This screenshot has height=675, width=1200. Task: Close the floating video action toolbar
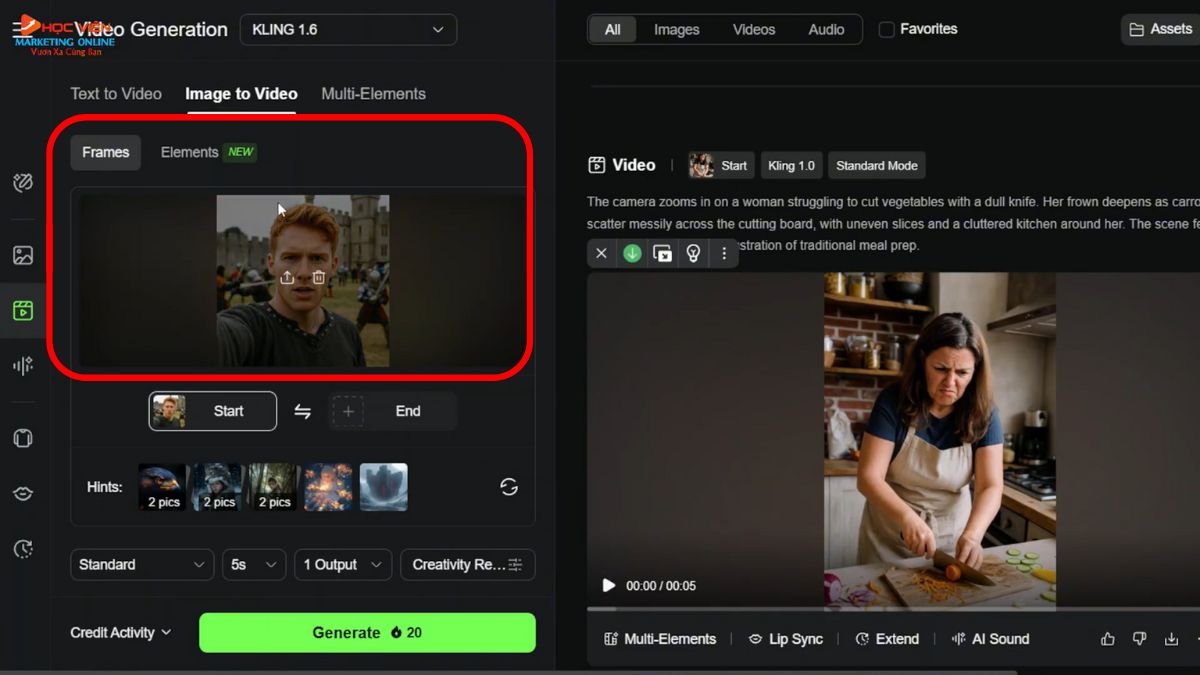click(x=601, y=253)
